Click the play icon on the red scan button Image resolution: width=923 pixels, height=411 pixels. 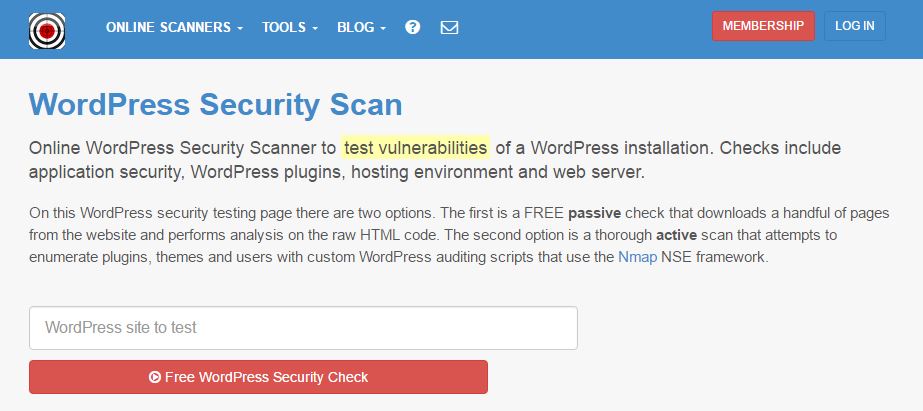155,377
